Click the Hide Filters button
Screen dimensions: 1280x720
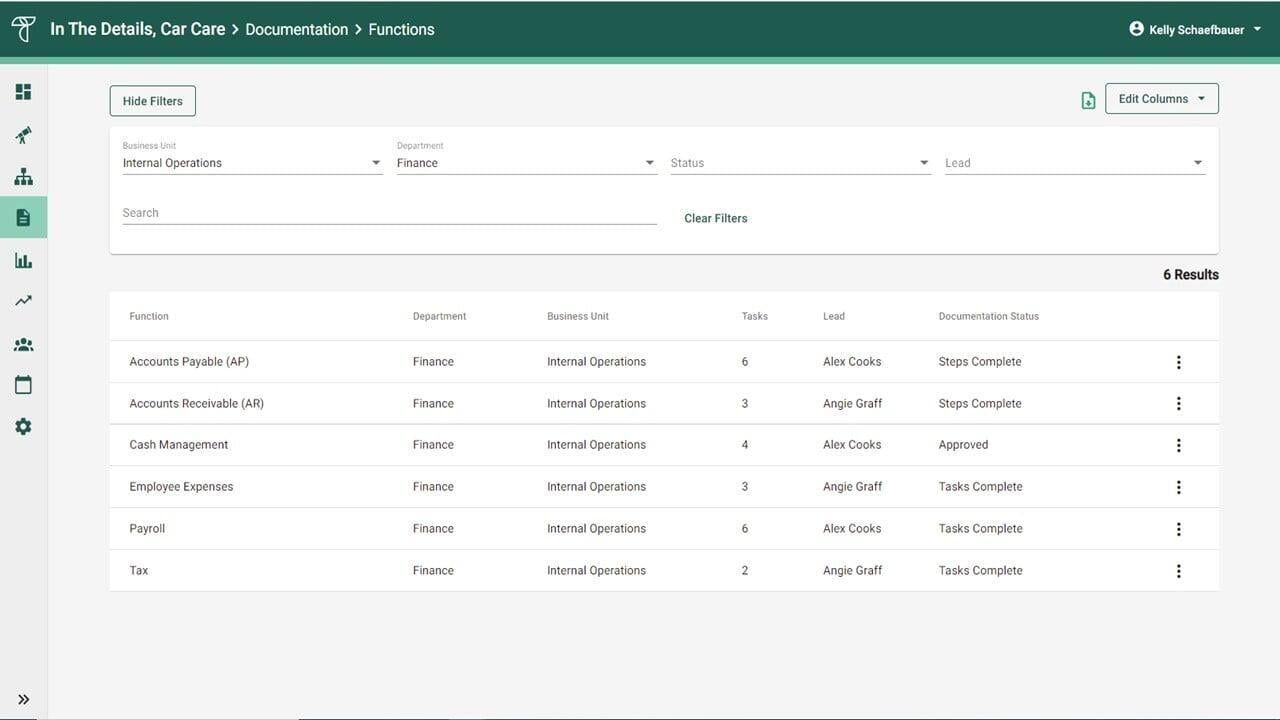[152, 101]
